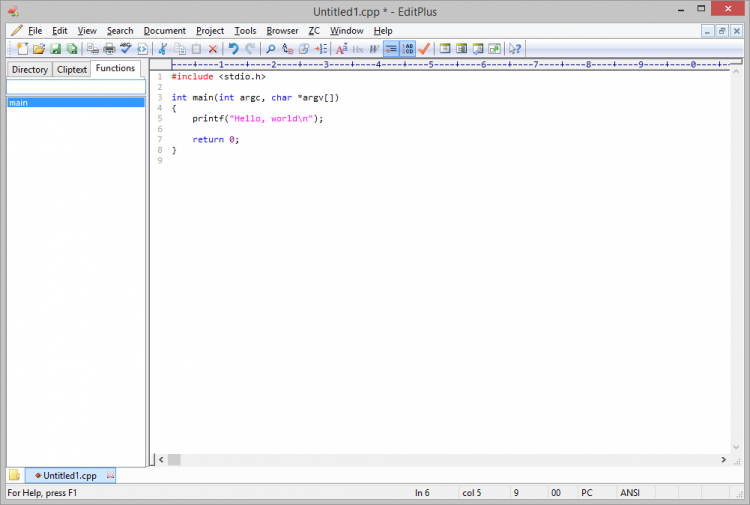The width and height of the screenshot is (750, 505).
Task: Click the Undo arrow icon
Action: tap(233, 49)
